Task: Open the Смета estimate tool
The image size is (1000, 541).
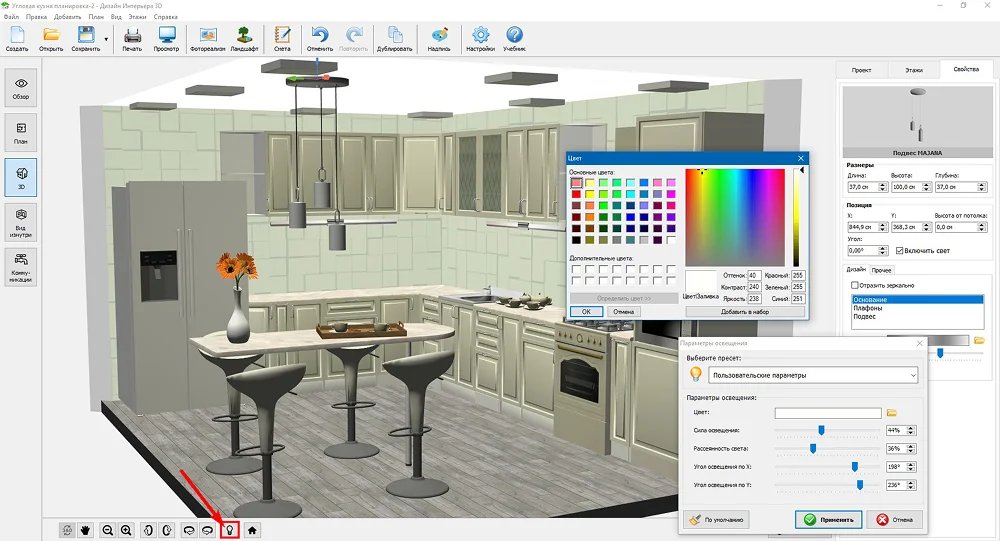Action: [x=282, y=38]
